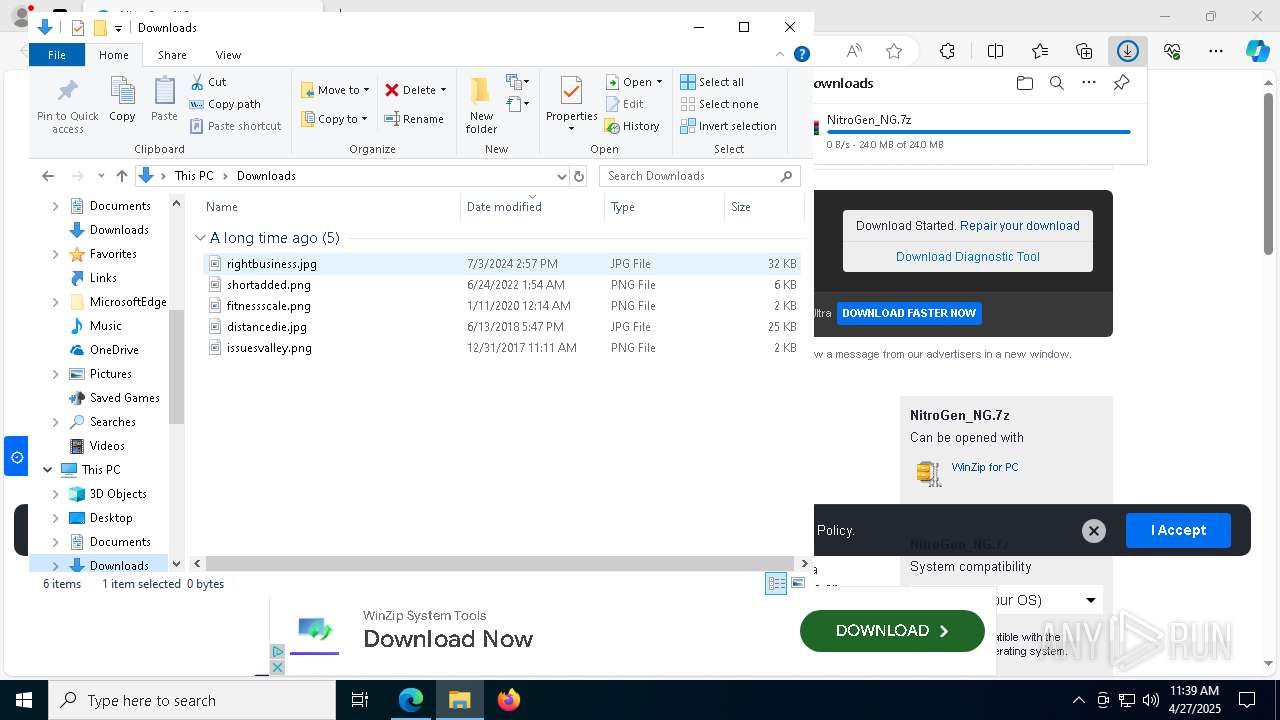This screenshot has height=720, width=1280.
Task: Click green DOWNLOAD ad button
Action: [x=892, y=631]
